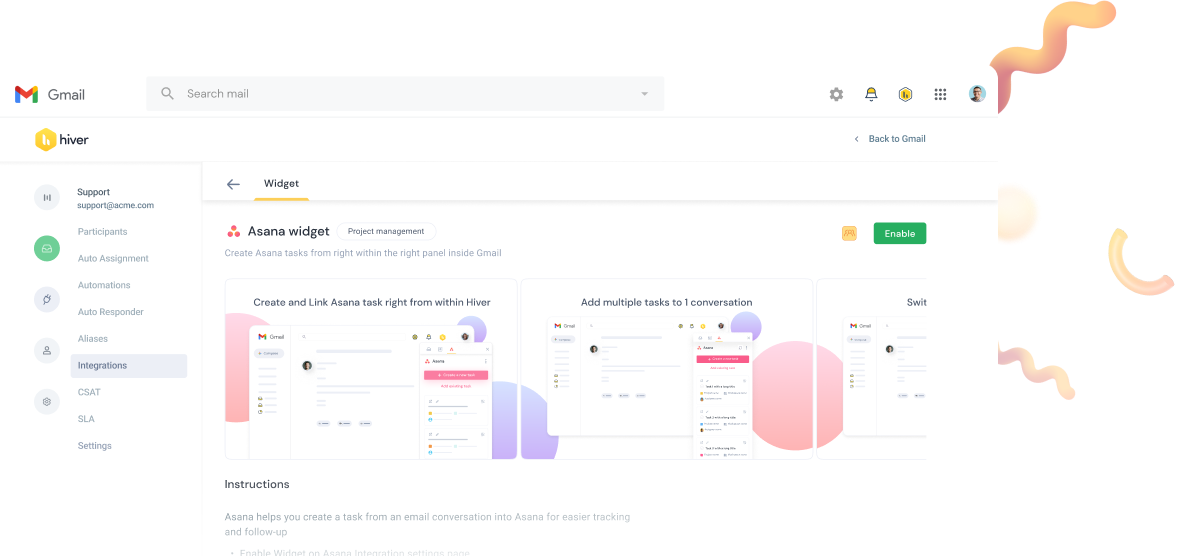Click the back arrow beside Widget tab

click(x=233, y=184)
